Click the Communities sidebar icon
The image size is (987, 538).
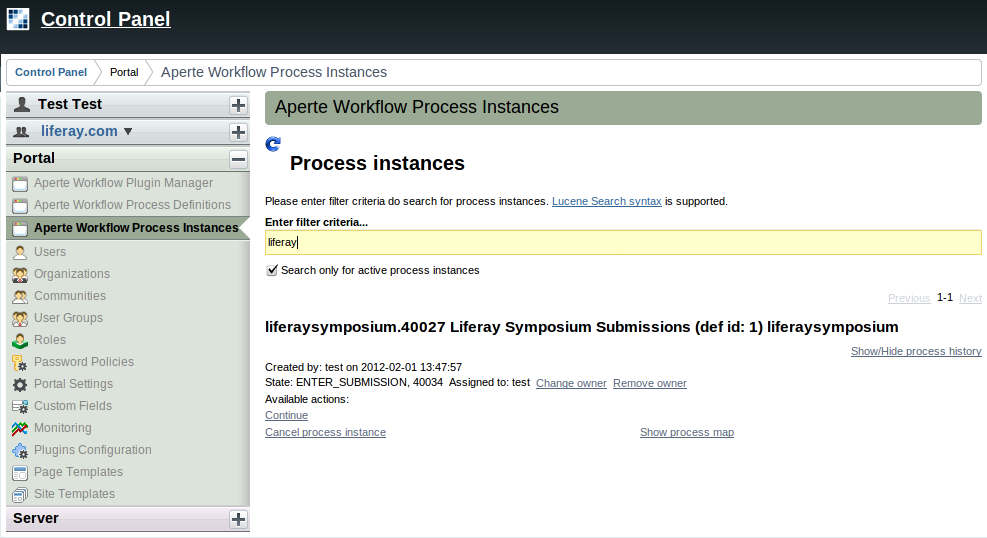20,296
